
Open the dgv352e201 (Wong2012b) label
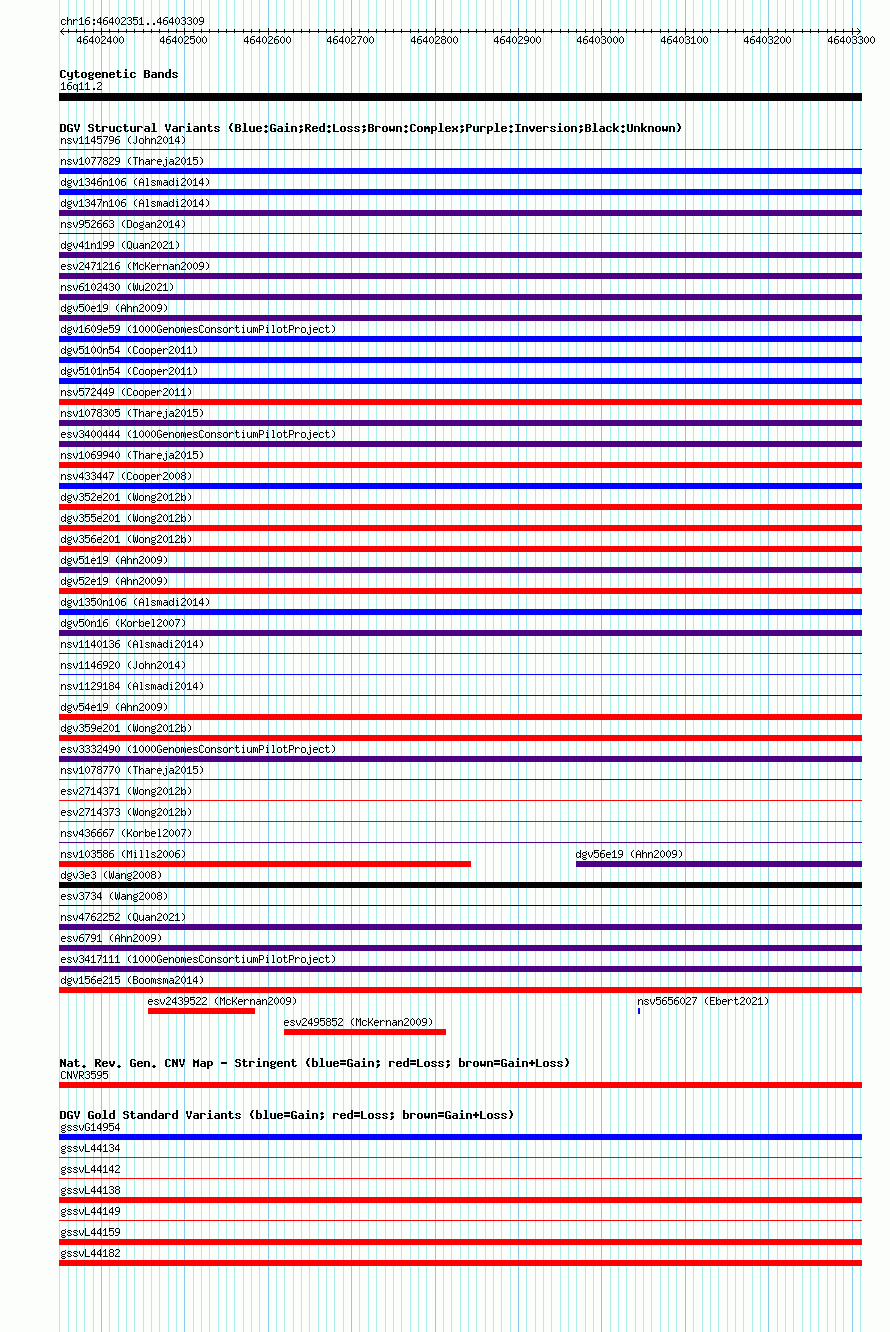coord(126,498)
